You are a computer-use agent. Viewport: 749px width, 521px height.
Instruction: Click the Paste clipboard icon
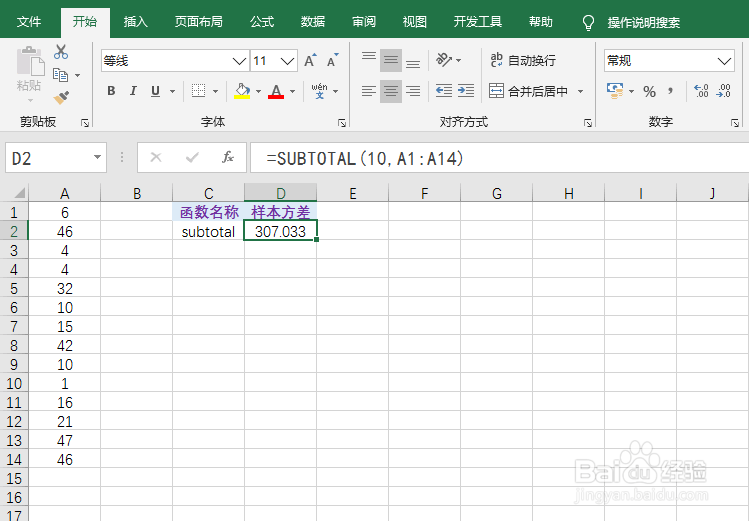click(30, 61)
